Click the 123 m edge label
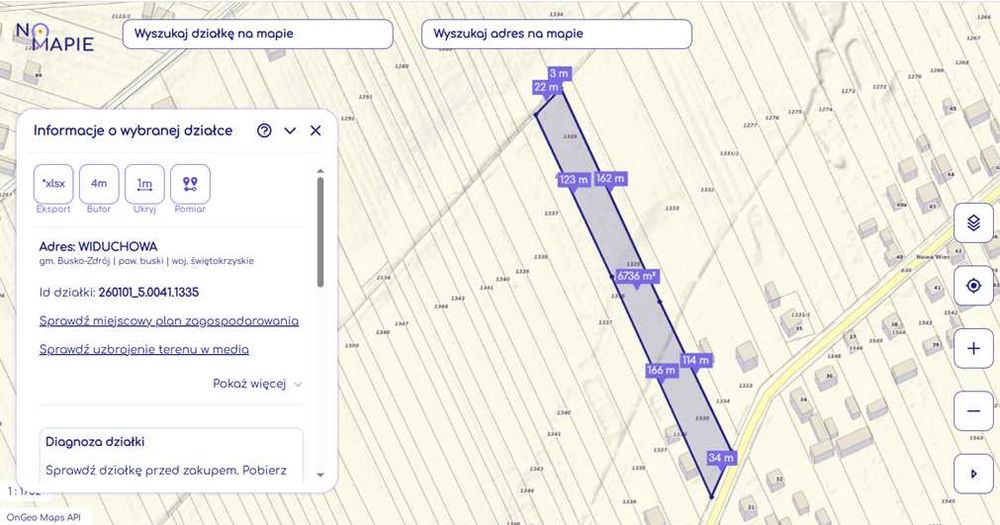 tap(573, 180)
